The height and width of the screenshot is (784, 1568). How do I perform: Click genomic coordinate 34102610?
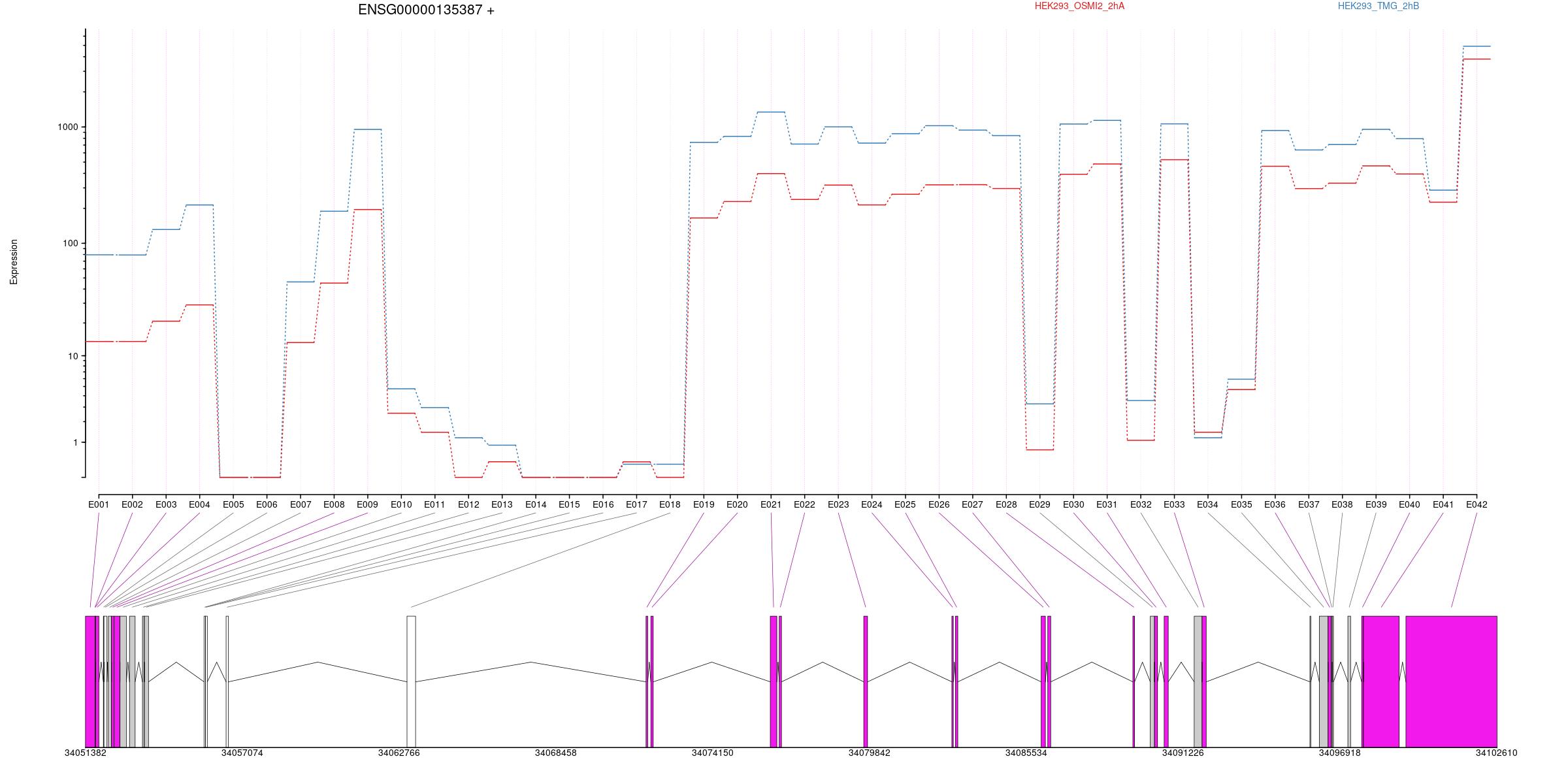coord(1496,753)
